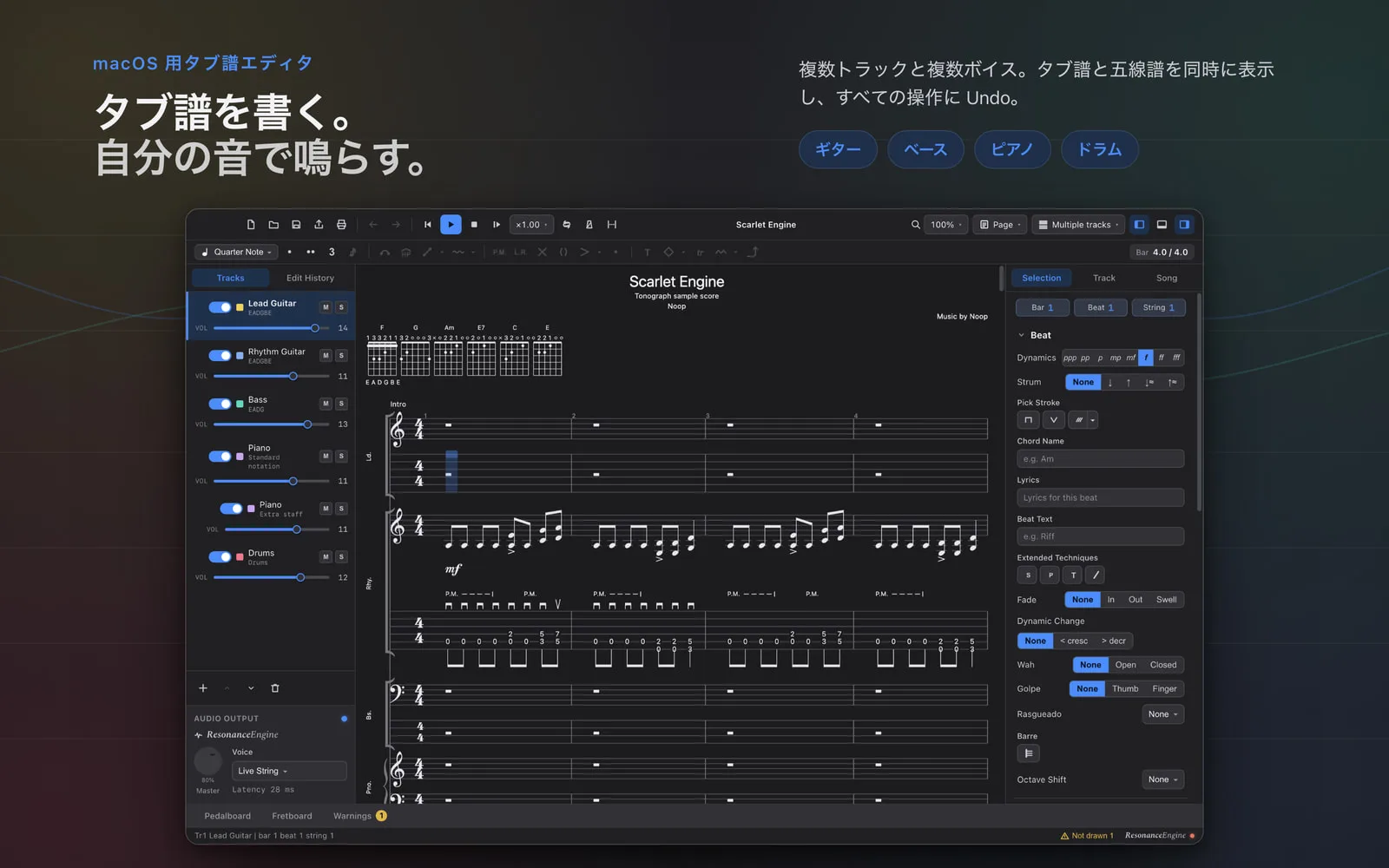
Task: Skip to next bar during playback
Action: click(497, 225)
